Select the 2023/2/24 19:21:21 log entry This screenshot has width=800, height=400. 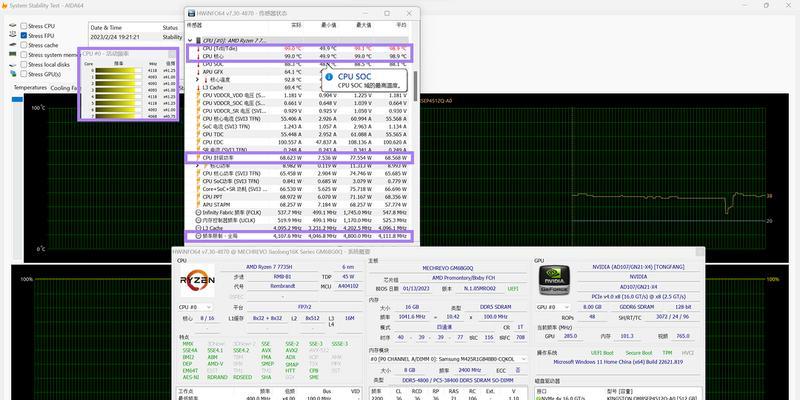(136, 37)
